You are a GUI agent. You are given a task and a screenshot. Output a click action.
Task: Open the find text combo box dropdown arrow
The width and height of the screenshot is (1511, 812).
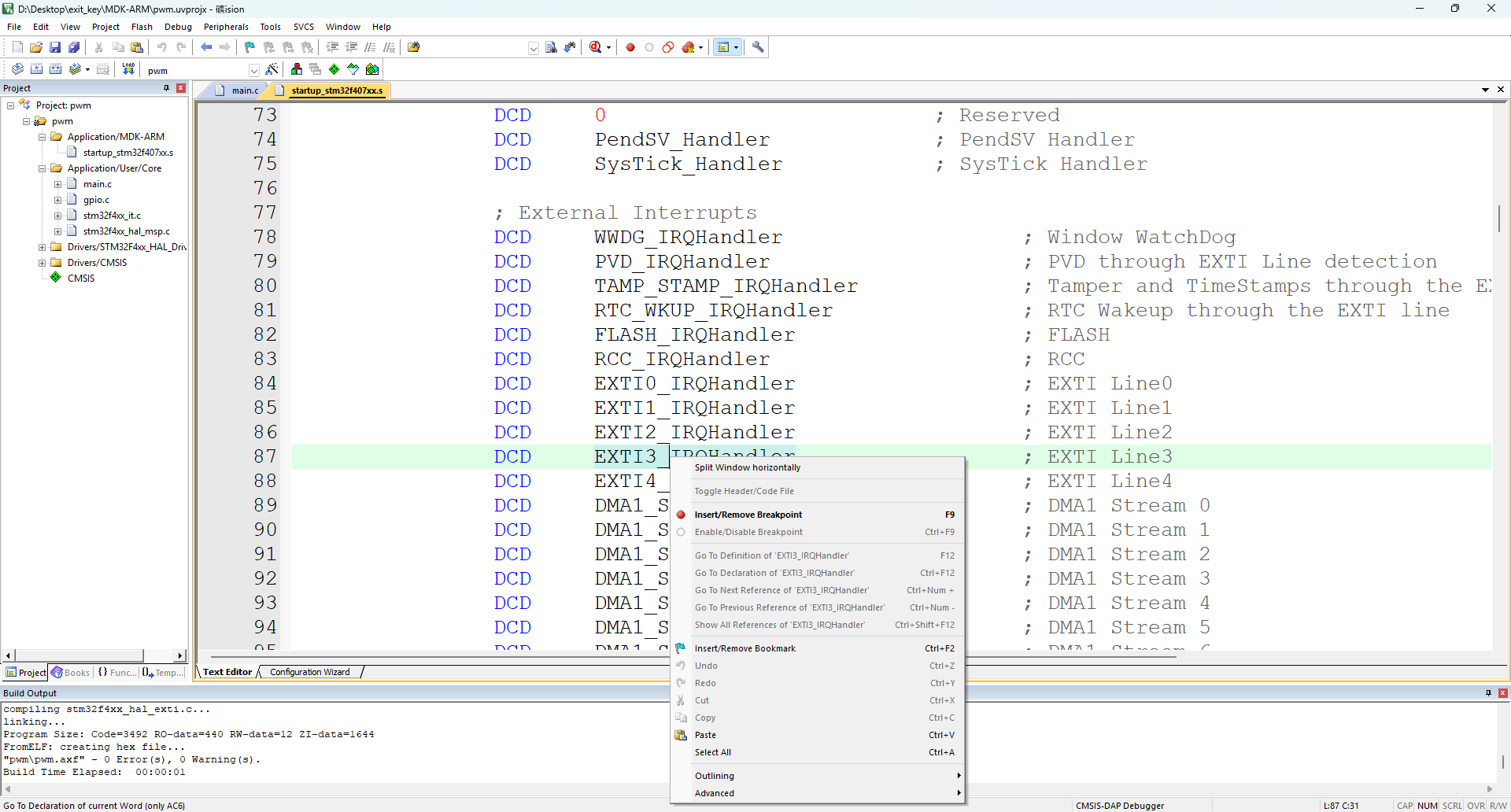click(534, 48)
